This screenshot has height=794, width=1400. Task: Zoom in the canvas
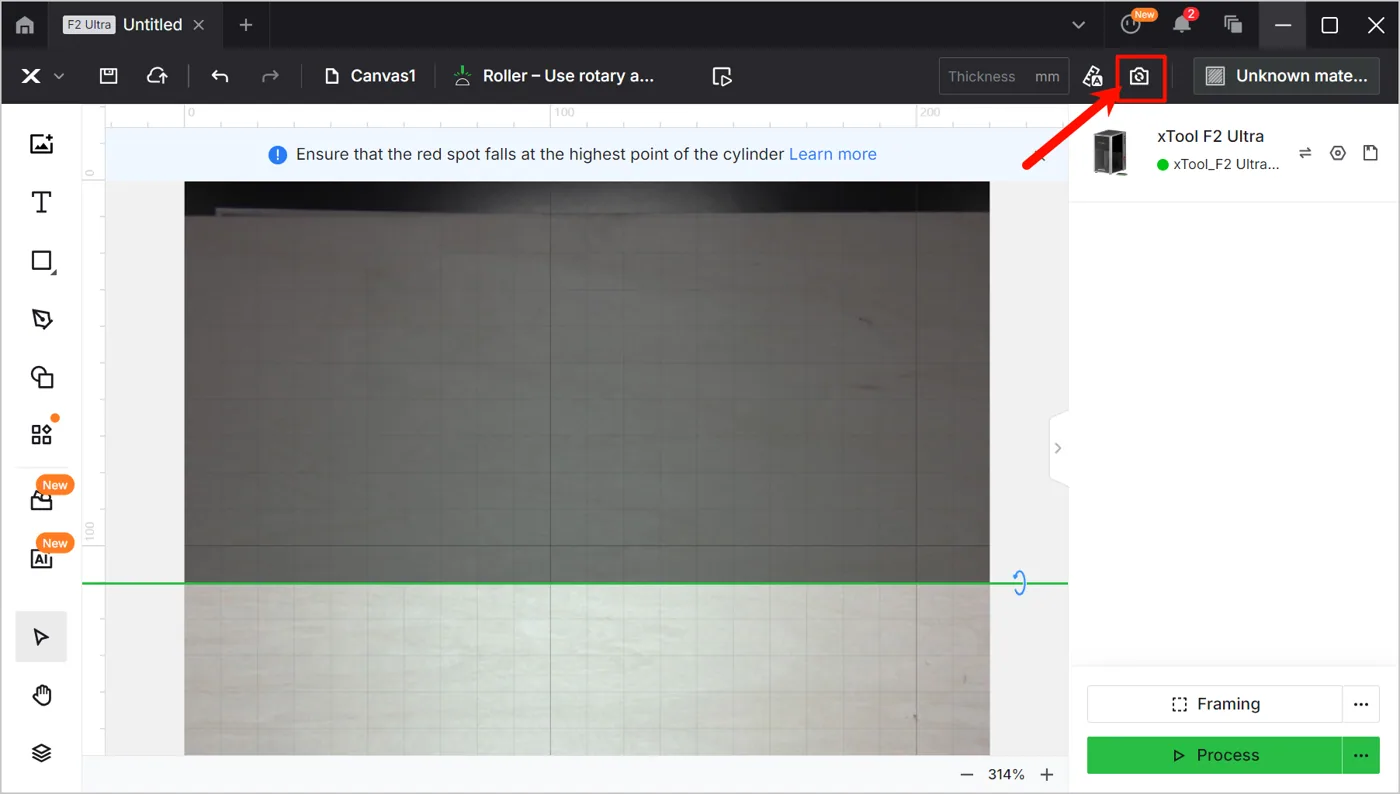(1047, 775)
